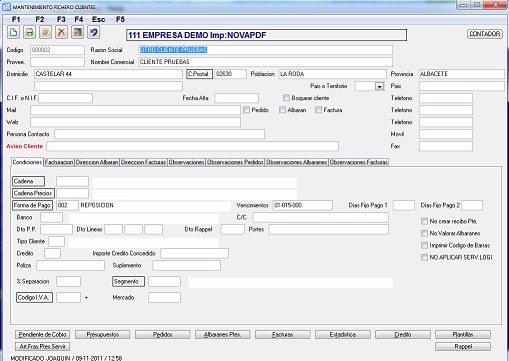Click the Importe Credito Concedido field

point(194,253)
